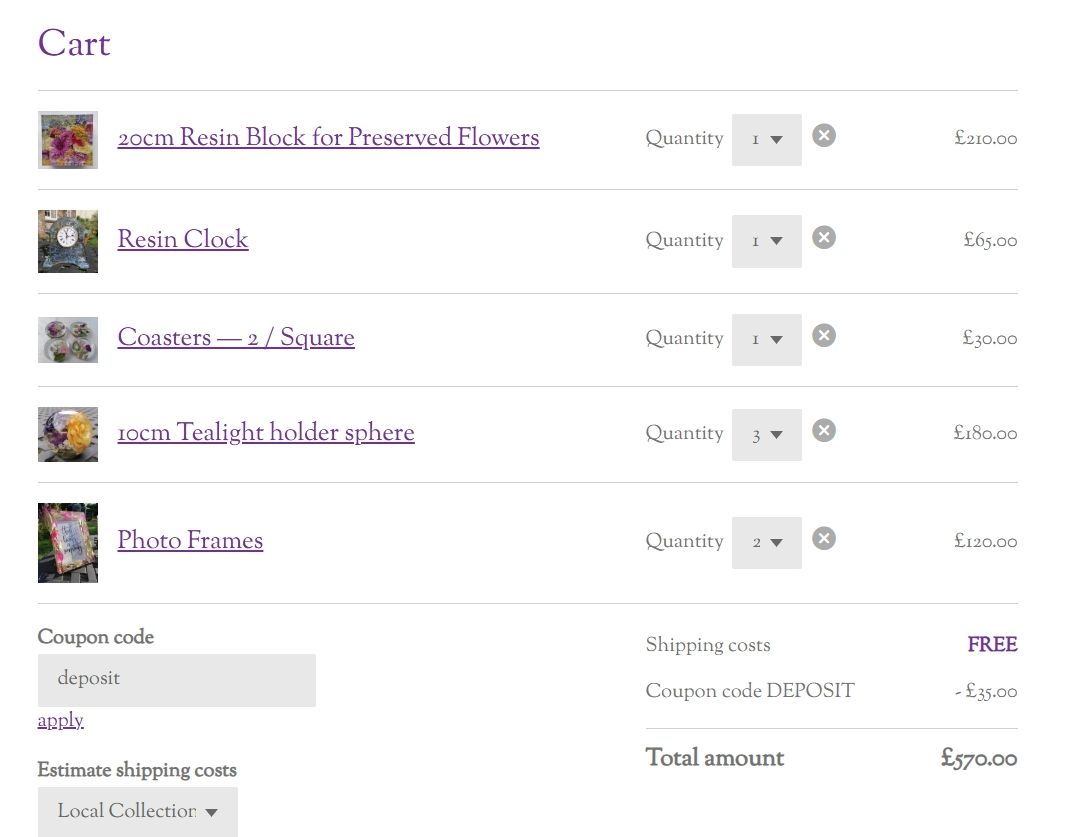Click the apply coupon link
This screenshot has height=837, width=1070.
pyautogui.click(x=61, y=720)
